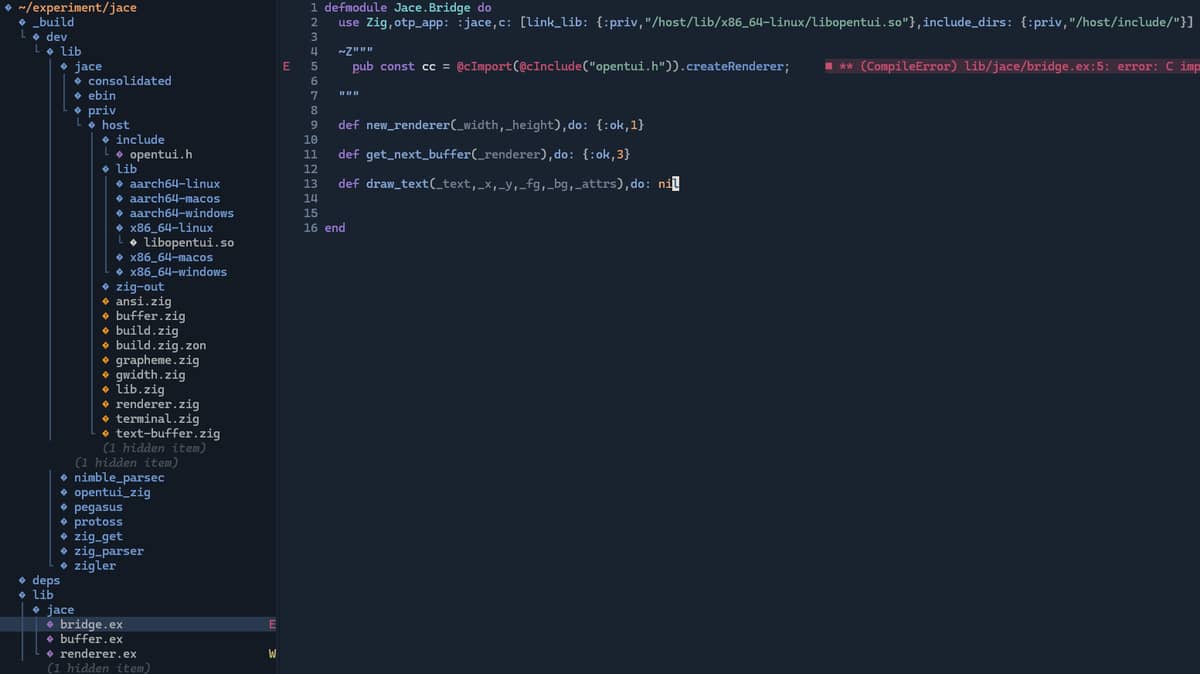The height and width of the screenshot is (674, 1200).
Task: Click the libopentui.so file icon
Action: 134,243
